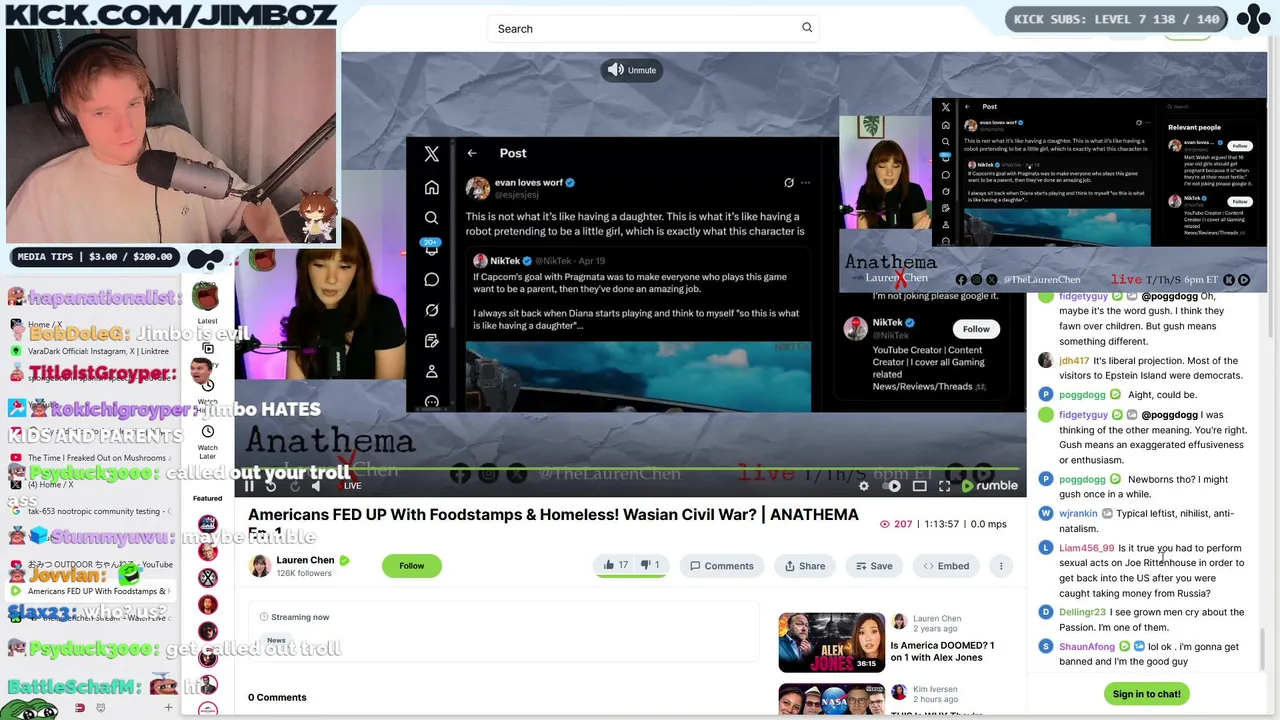Sign in to chat

[1146, 694]
